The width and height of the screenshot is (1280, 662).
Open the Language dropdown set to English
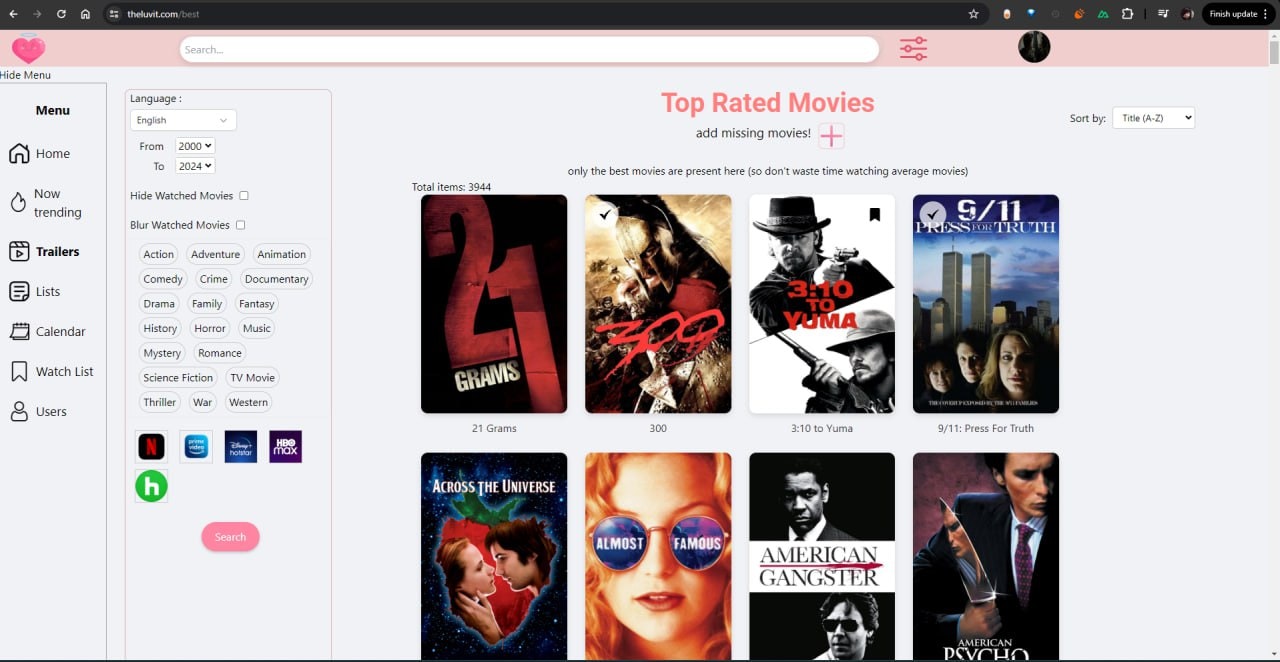pyautogui.click(x=183, y=120)
